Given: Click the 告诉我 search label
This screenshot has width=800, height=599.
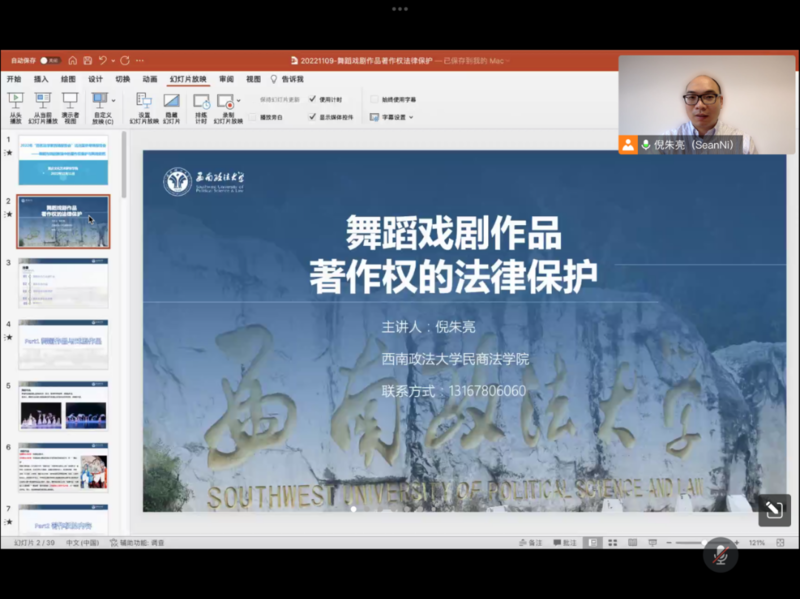Looking at the screenshot, I should coord(292,79).
